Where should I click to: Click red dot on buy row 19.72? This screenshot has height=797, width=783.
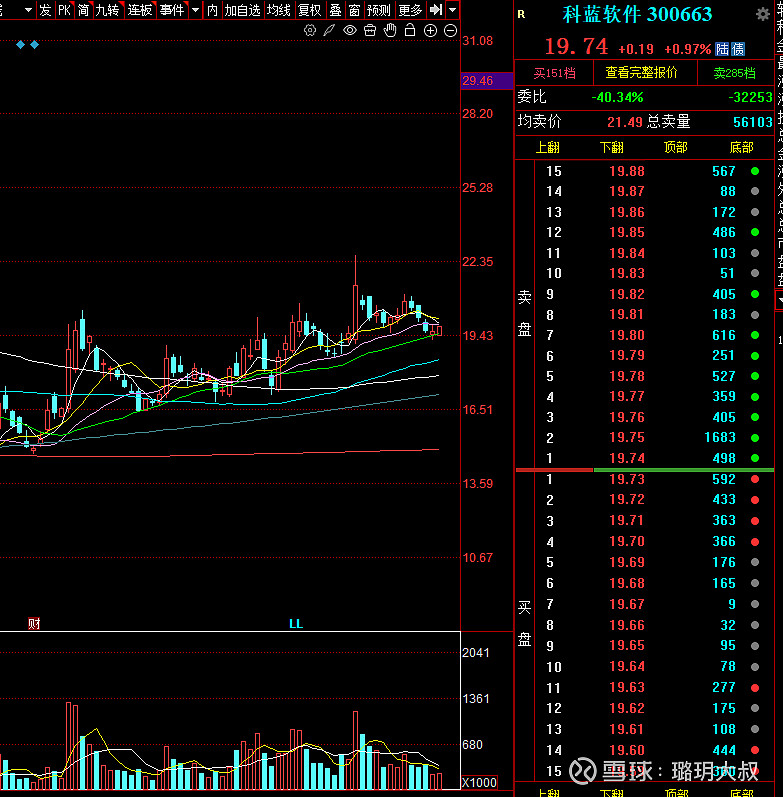(x=755, y=500)
